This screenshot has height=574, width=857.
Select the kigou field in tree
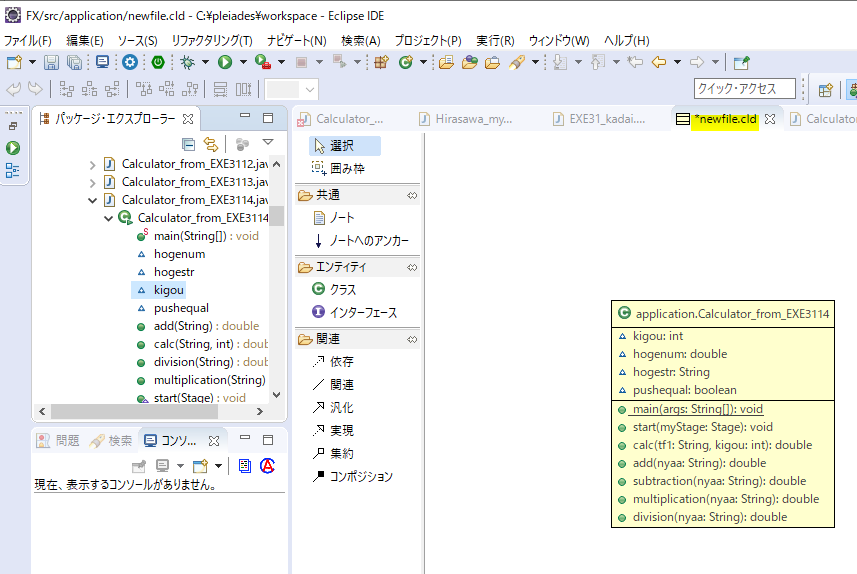click(168, 290)
